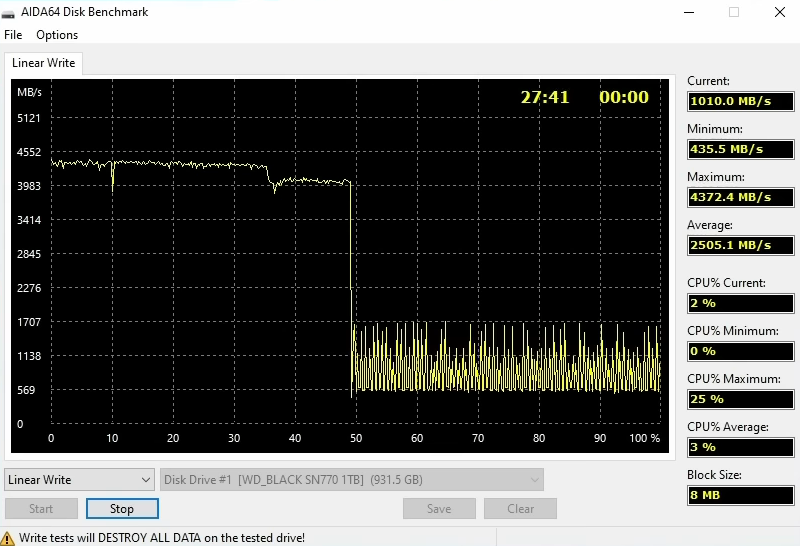800x549 pixels.
Task: Click the AIDA64 app icon in title bar
Action: pyautogui.click(x=12, y=12)
